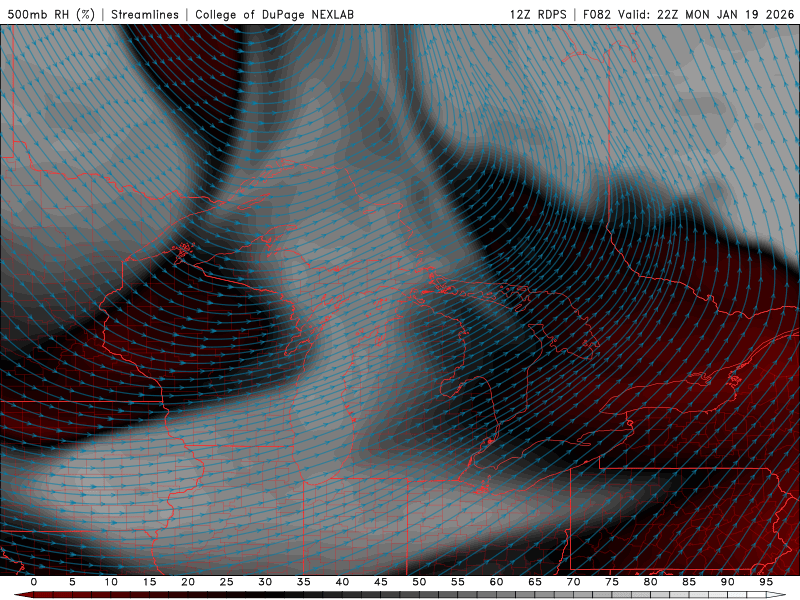Click the colorbar value label "65"

[535, 582]
